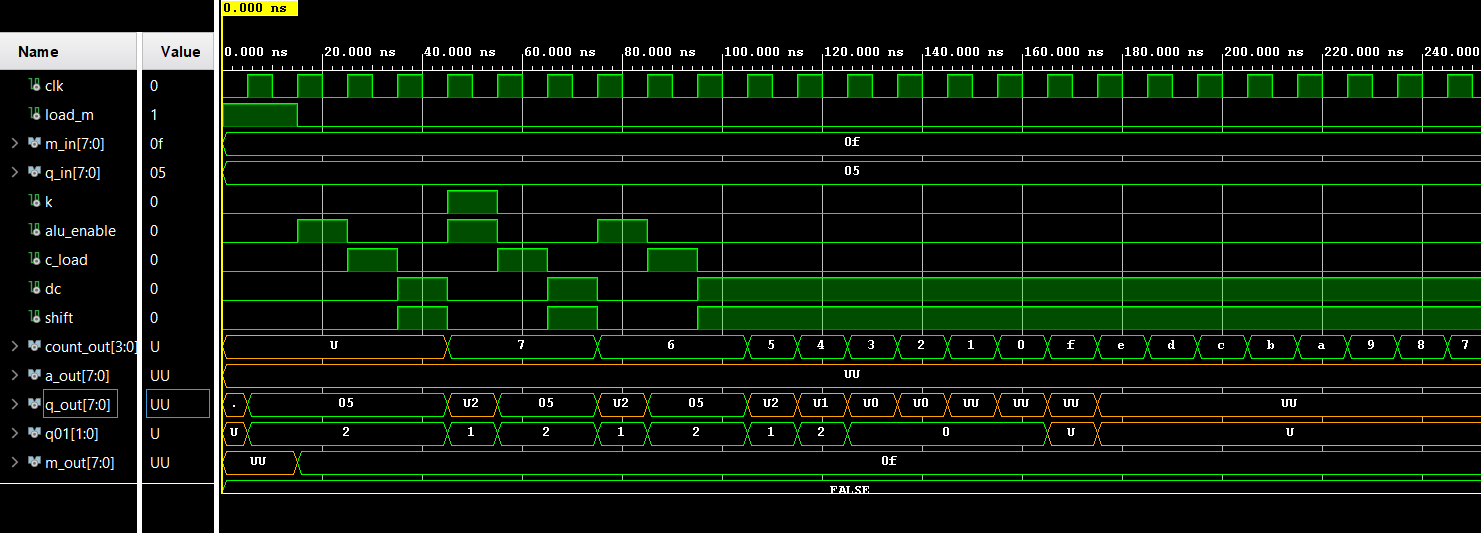Image resolution: width=1481 pixels, height=533 pixels.
Task: Select the q01[1:0] signal name
Action: 72,434
